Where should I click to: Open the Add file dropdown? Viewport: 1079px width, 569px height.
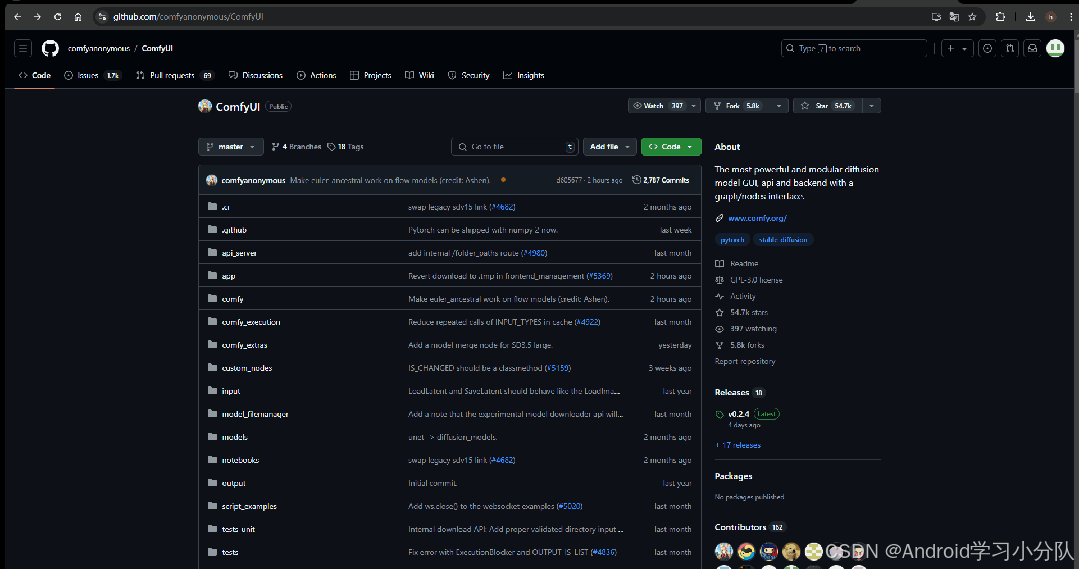[x=610, y=147]
